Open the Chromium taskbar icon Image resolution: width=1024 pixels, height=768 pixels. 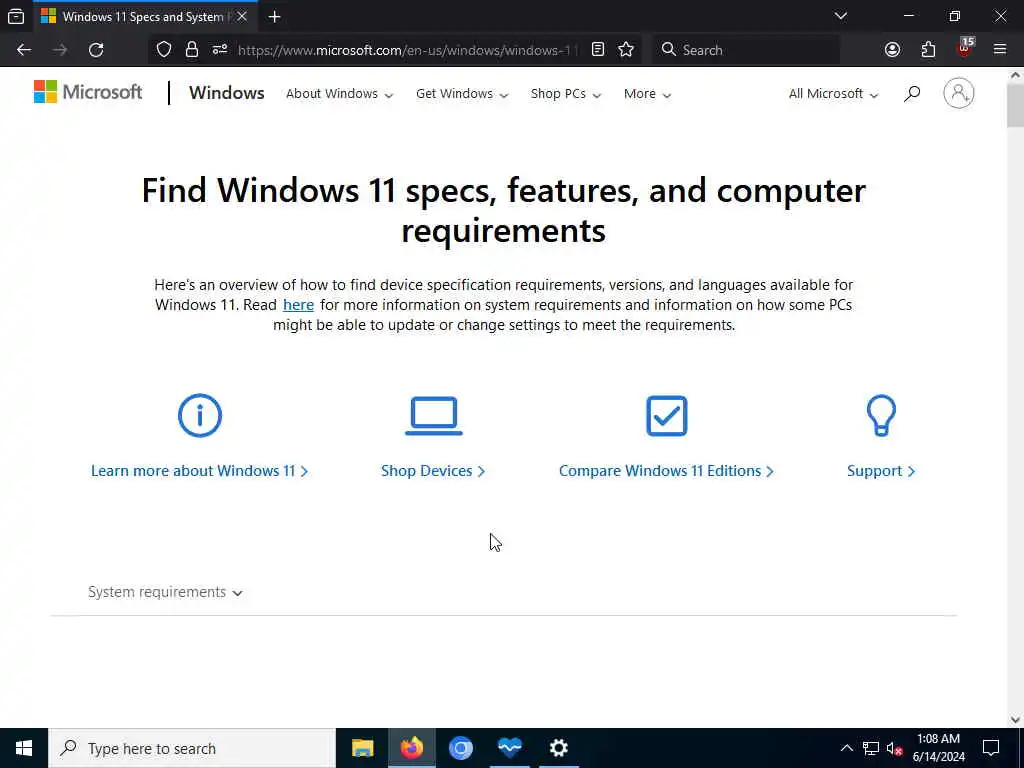460,748
